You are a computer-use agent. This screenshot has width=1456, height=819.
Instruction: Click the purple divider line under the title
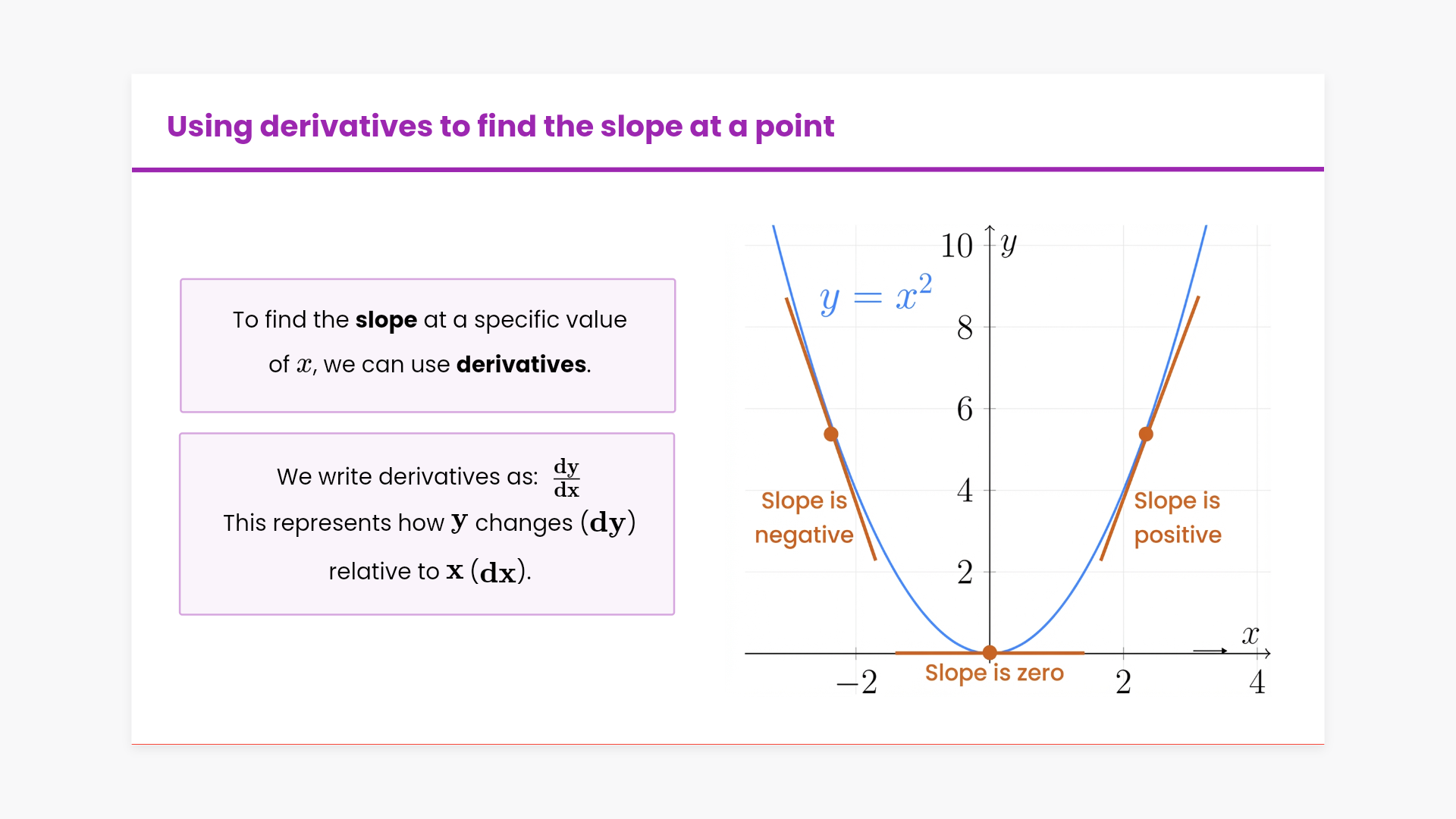728,169
